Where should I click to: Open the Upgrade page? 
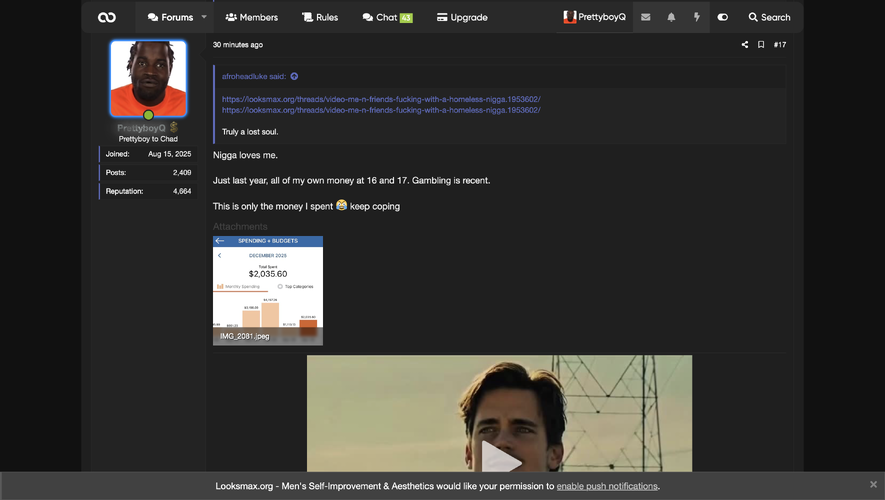click(462, 17)
